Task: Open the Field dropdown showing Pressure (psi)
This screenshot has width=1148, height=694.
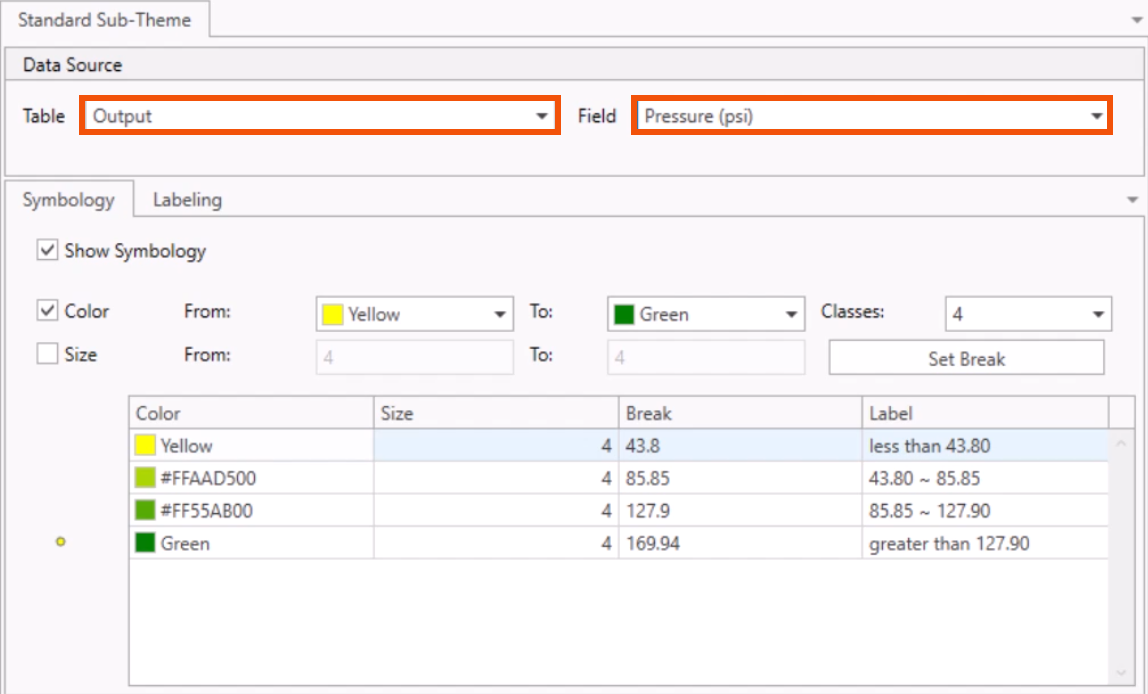Action: pyautogui.click(x=870, y=116)
